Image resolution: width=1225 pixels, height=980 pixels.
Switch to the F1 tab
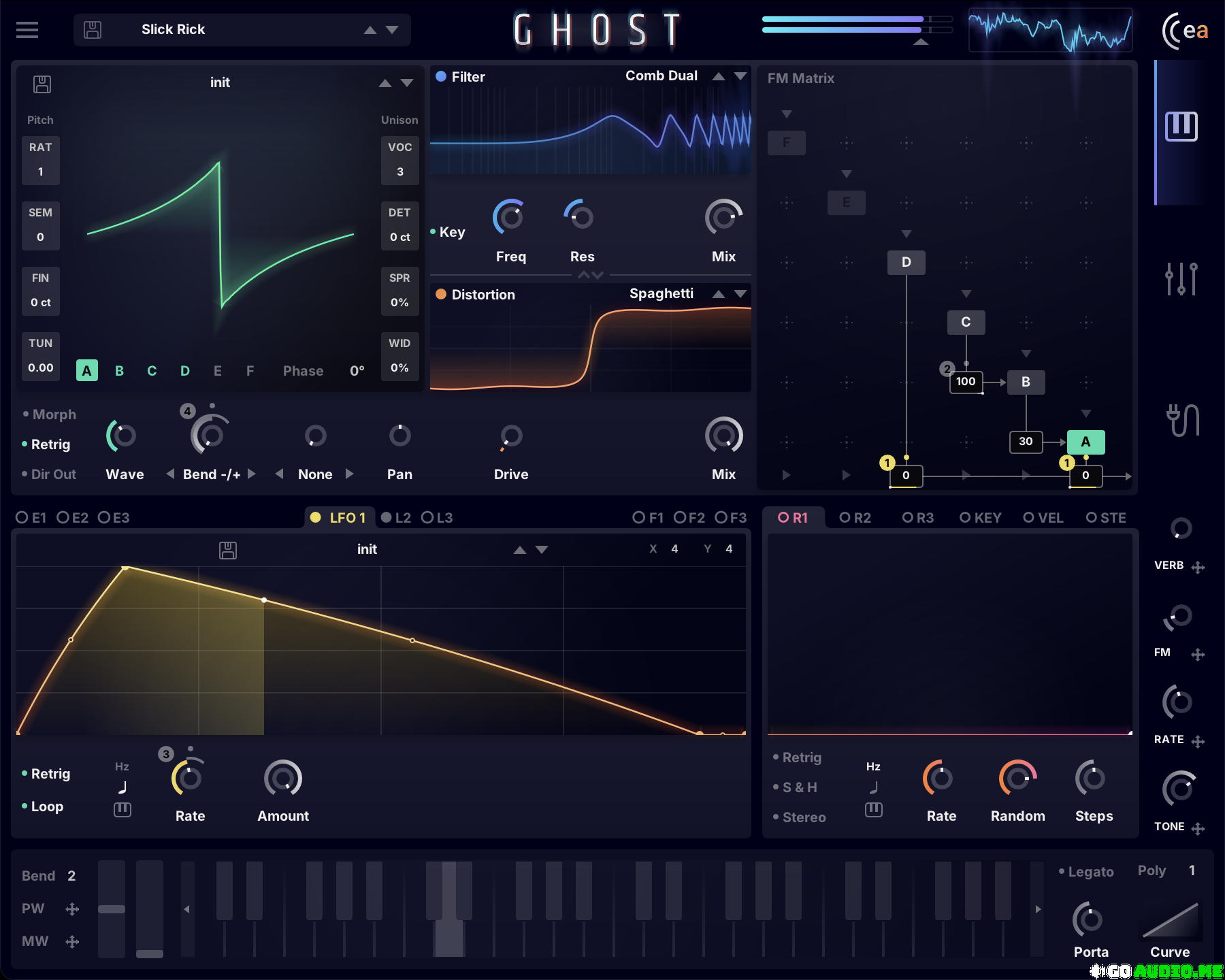[x=648, y=518]
